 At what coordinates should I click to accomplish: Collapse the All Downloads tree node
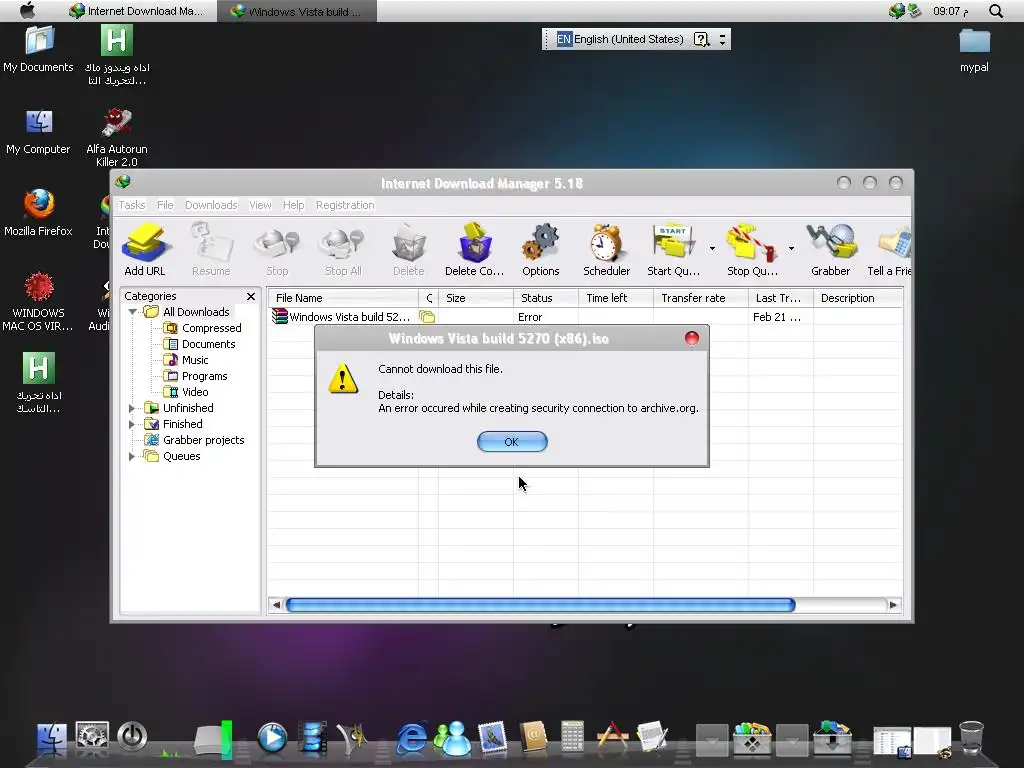click(x=133, y=312)
